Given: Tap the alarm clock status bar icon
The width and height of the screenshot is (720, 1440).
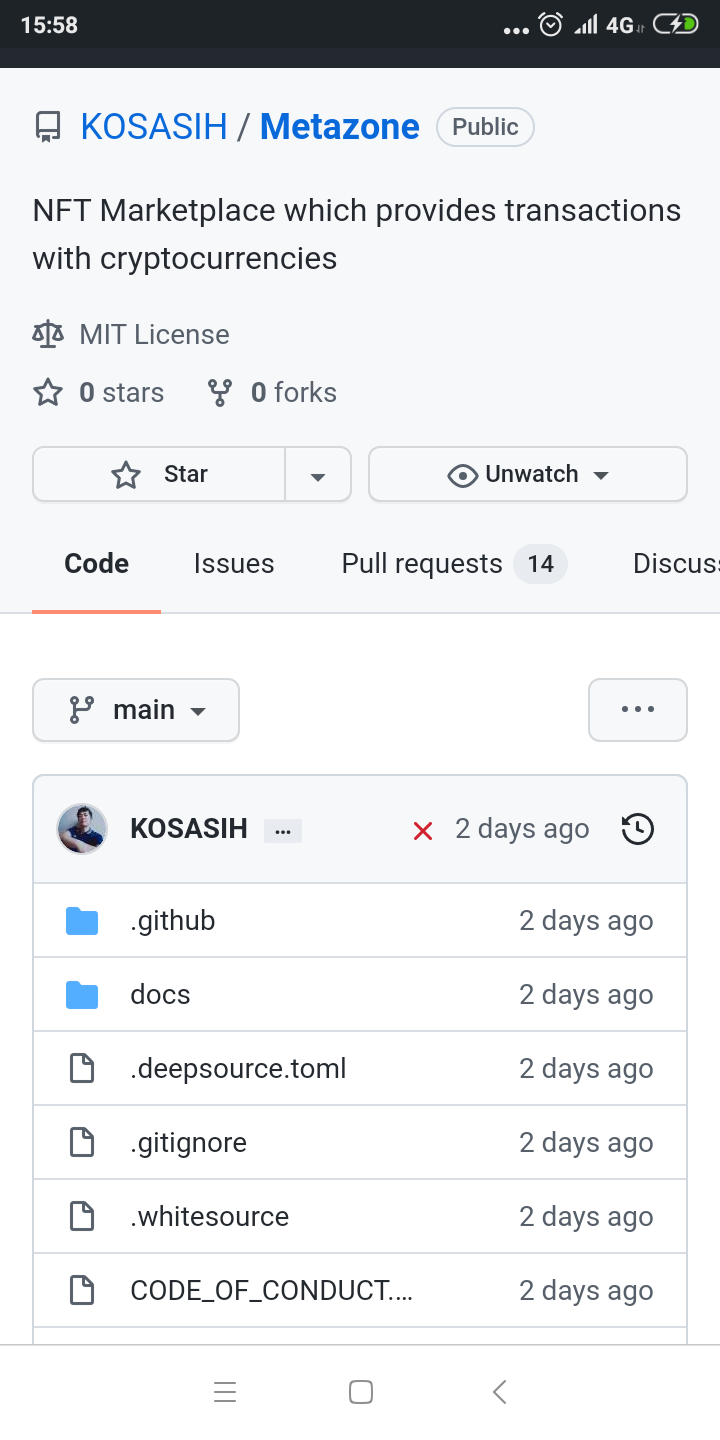Looking at the screenshot, I should coord(551,25).
